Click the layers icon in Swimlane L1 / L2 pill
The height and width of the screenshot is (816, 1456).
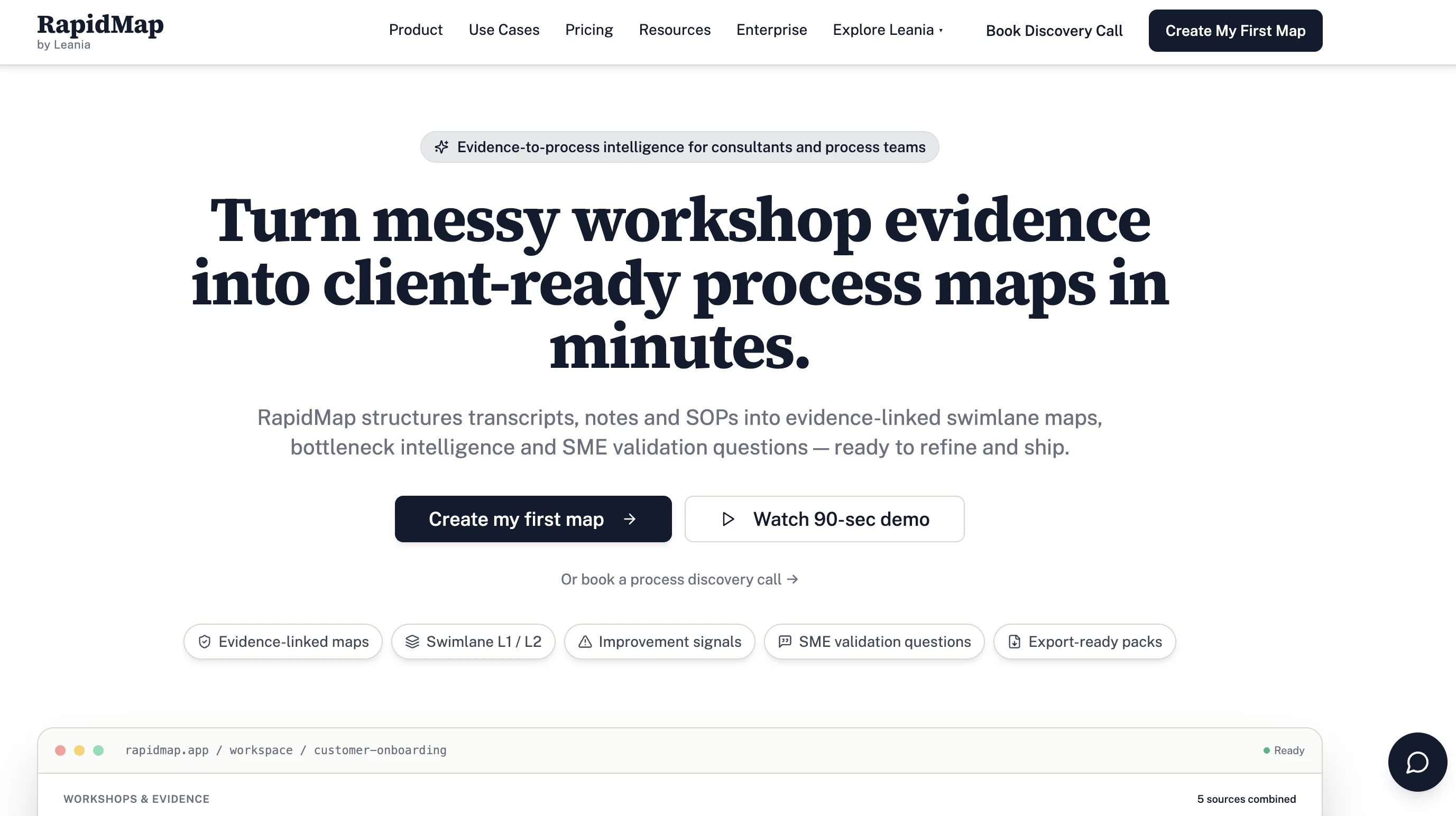(412, 642)
